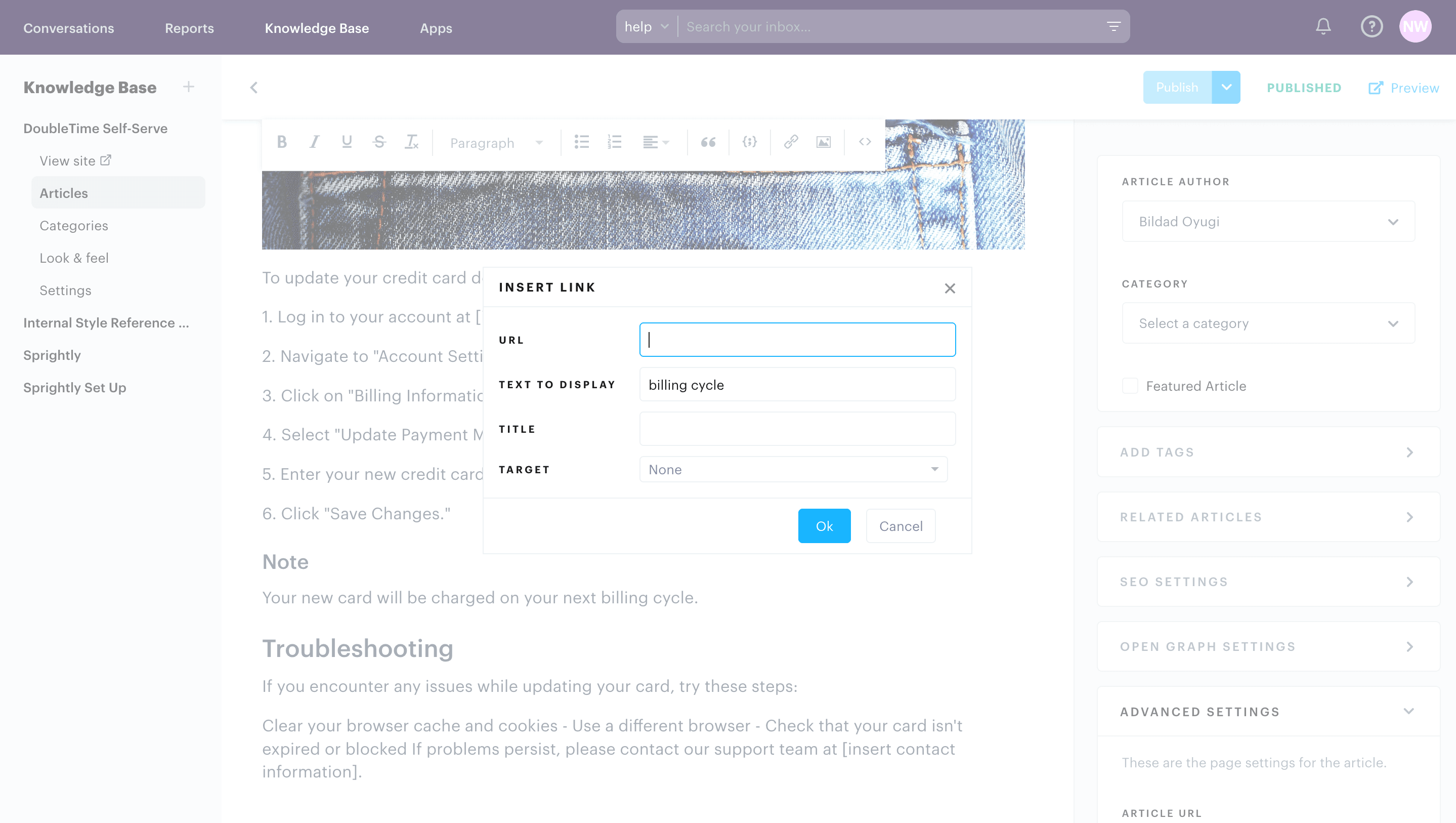This screenshot has width=1456, height=823.
Task: Open the Apps navigation item
Action: point(436,28)
